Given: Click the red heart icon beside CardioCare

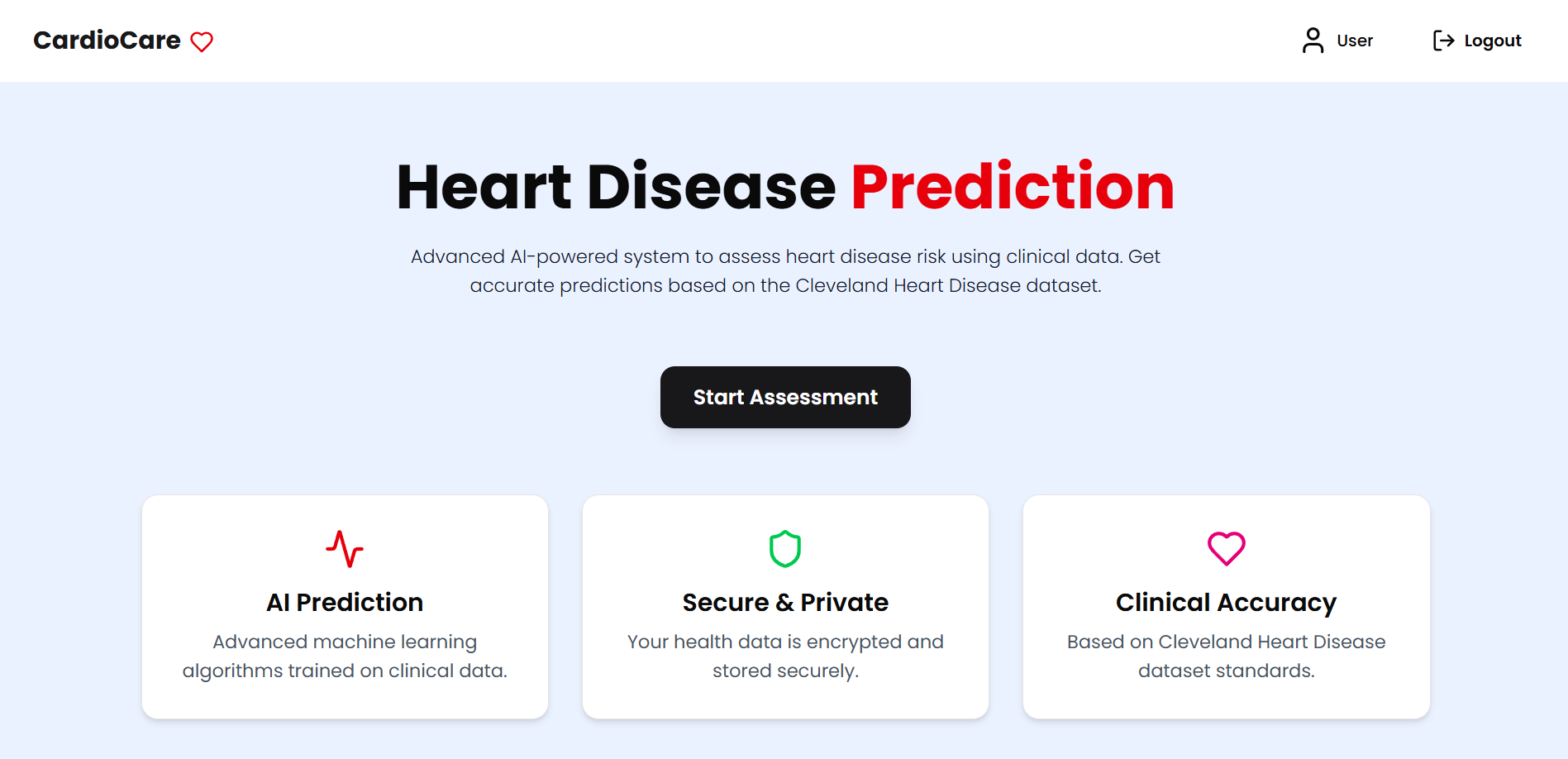Looking at the screenshot, I should (x=201, y=41).
